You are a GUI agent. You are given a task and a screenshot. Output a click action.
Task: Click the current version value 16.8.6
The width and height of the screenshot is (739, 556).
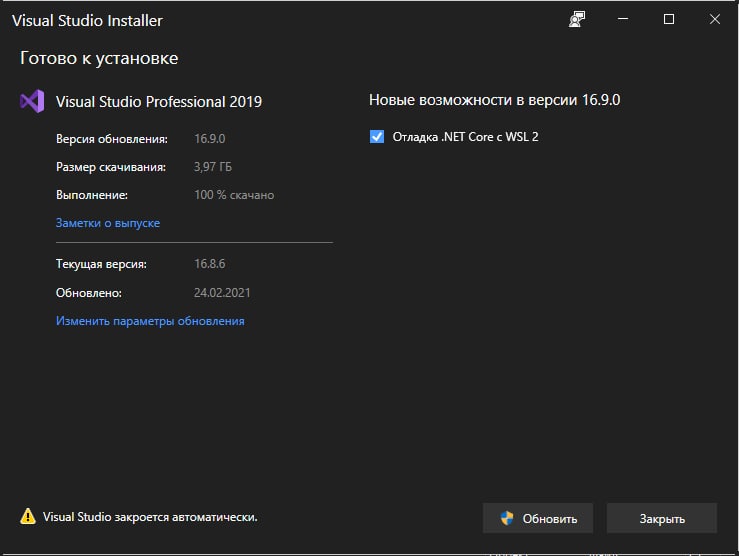pyautogui.click(x=210, y=264)
